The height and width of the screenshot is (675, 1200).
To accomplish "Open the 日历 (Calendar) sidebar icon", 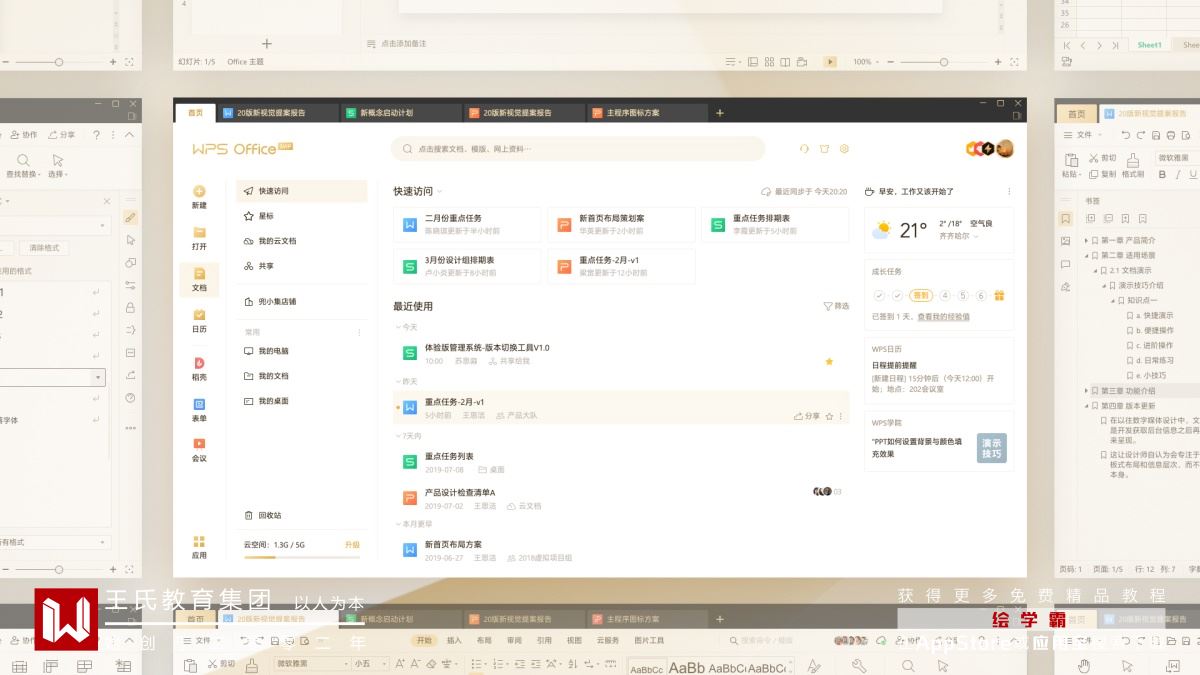I will tap(199, 315).
